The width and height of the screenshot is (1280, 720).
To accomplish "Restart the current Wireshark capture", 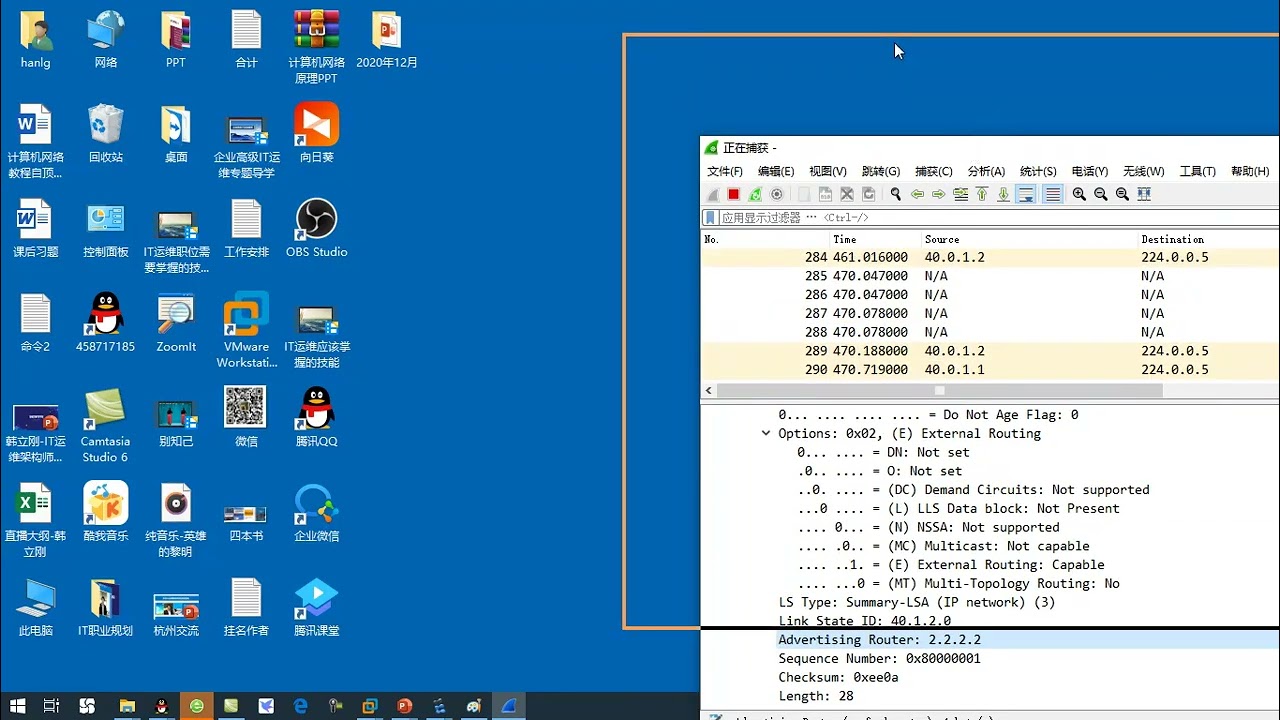I will coord(755,194).
